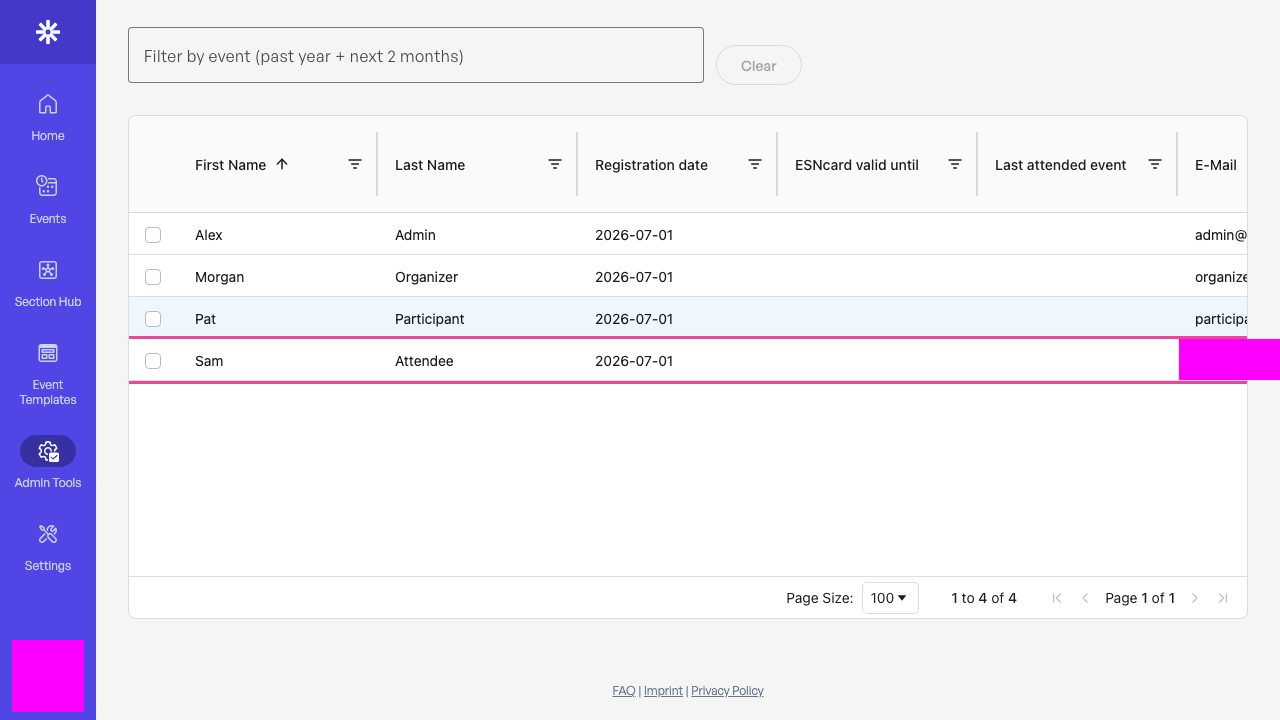Sort by Last attended event header
Image resolution: width=1280 pixels, height=720 pixels.
coord(1061,165)
